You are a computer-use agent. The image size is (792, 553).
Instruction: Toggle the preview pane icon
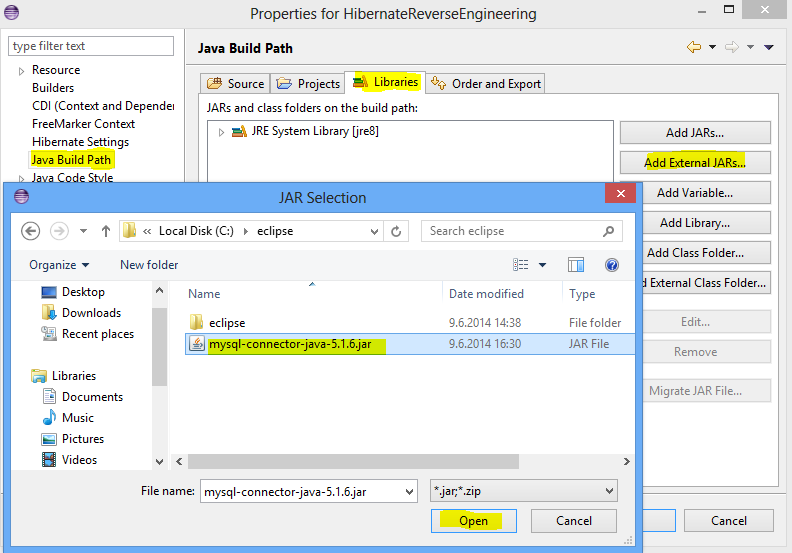coord(576,265)
